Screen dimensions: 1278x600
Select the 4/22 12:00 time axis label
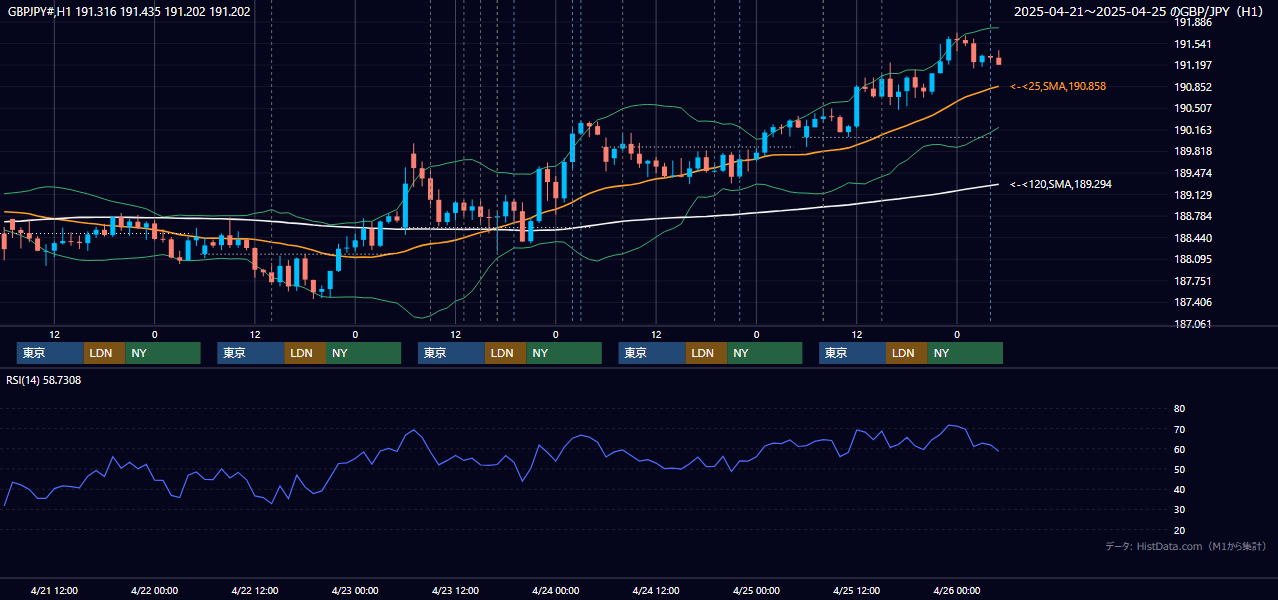click(254, 590)
